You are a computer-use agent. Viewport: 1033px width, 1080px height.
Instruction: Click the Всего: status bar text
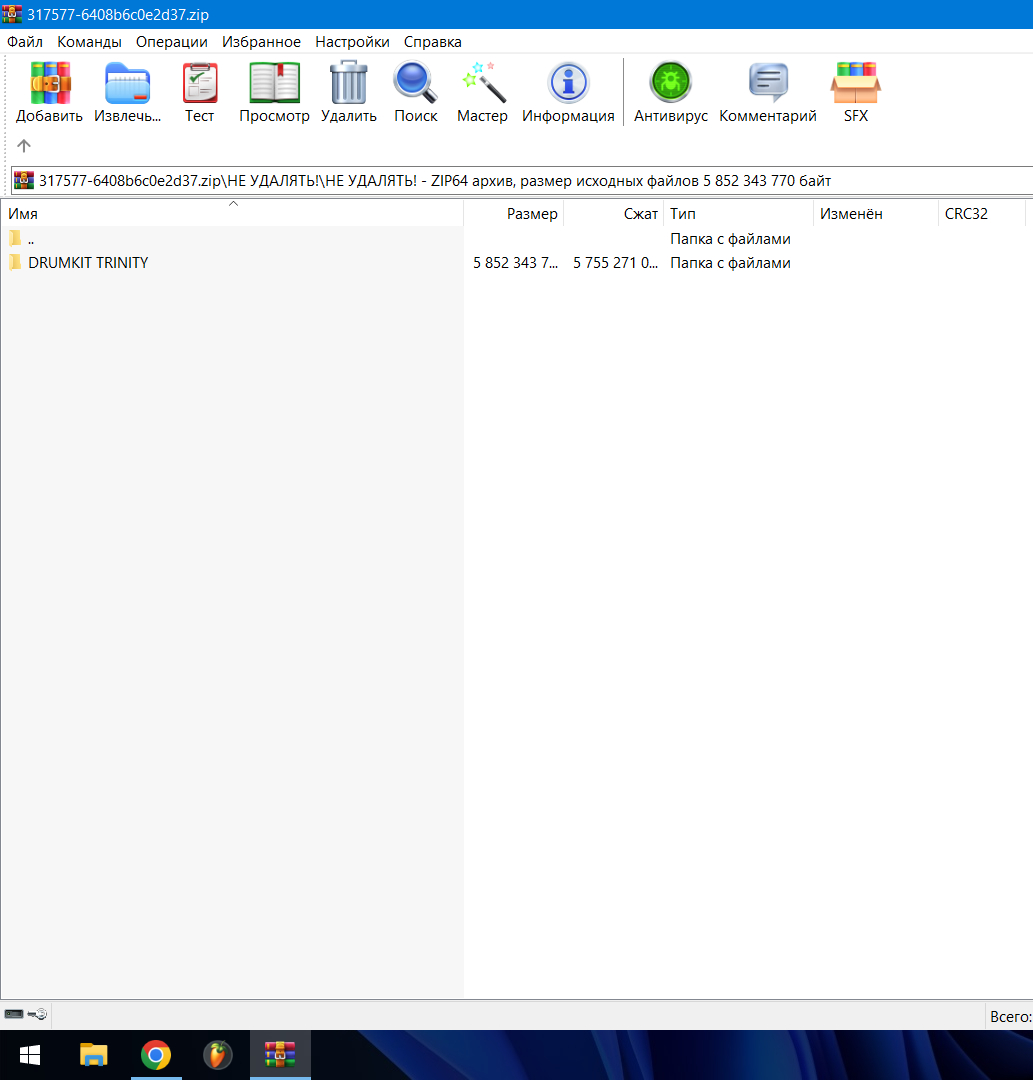[x=1010, y=1017]
